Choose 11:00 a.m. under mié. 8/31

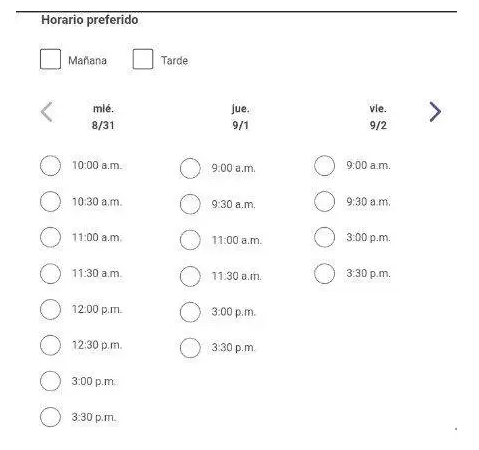pyautogui.click(x=50, y=237)
